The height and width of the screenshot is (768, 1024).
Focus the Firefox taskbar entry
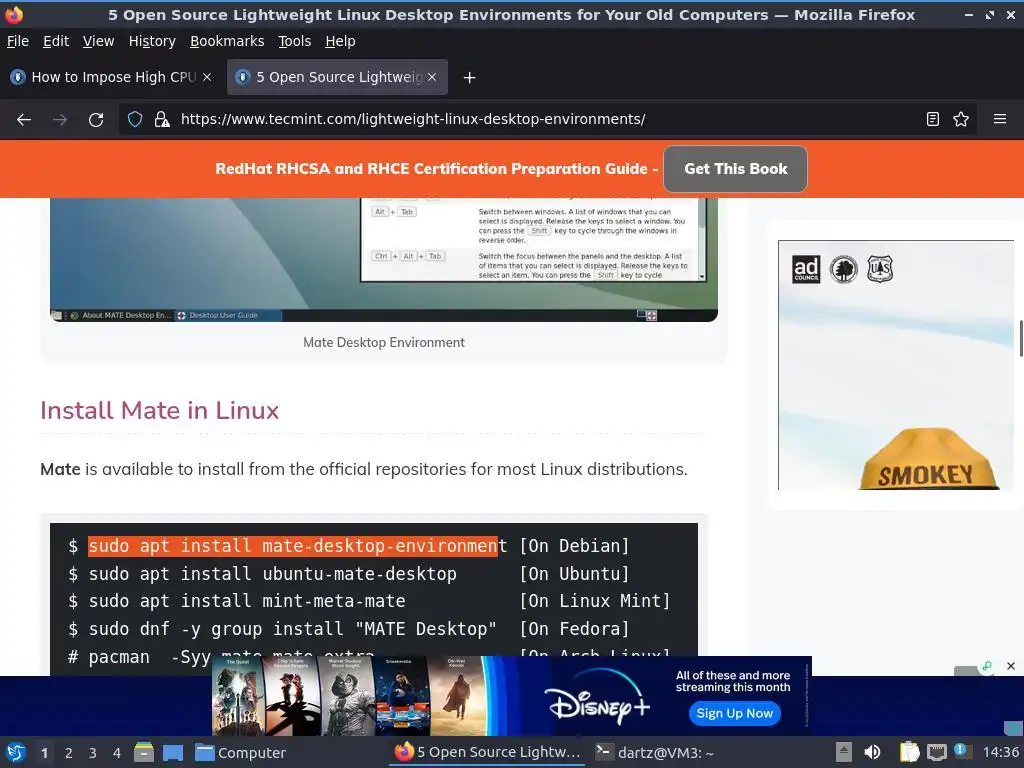coord(487,752)
